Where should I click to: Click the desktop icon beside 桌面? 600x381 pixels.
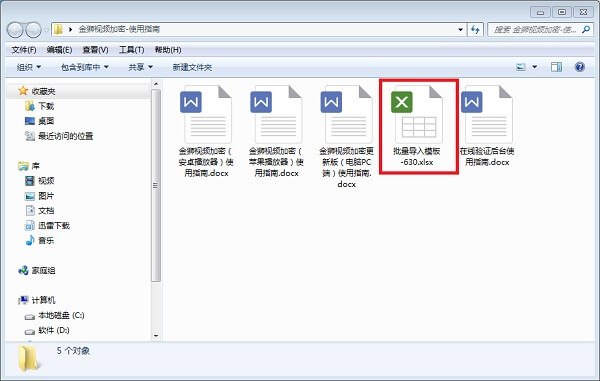[30, 121]
